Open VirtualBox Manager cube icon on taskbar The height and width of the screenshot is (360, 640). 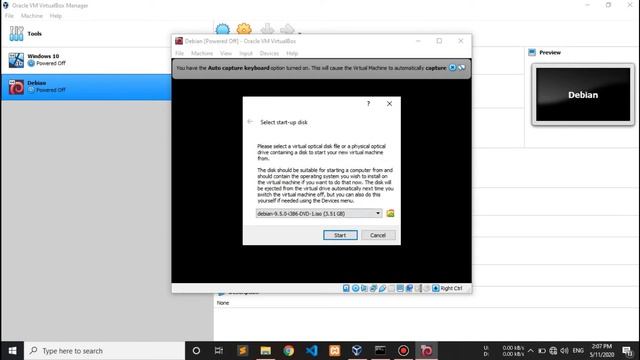(x=357, y=351)
